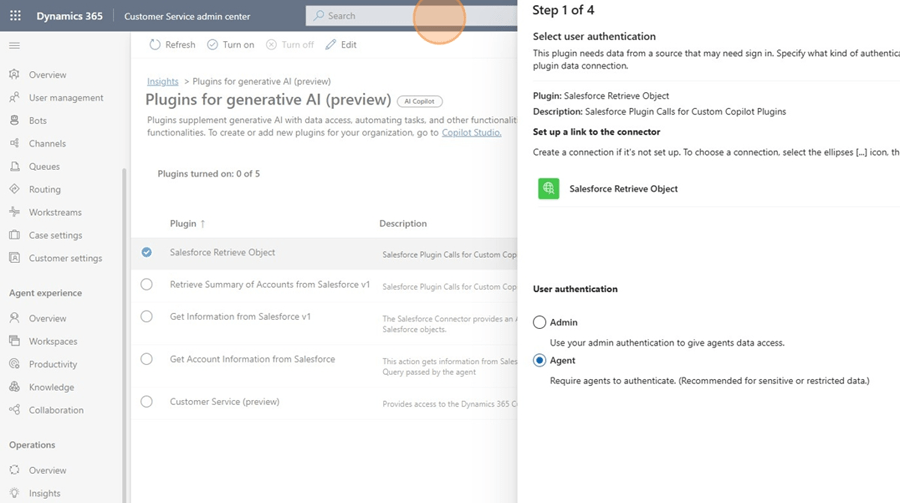Select the Admin authentication radio button
Viewport: 900px width, 503px height.
540,323
